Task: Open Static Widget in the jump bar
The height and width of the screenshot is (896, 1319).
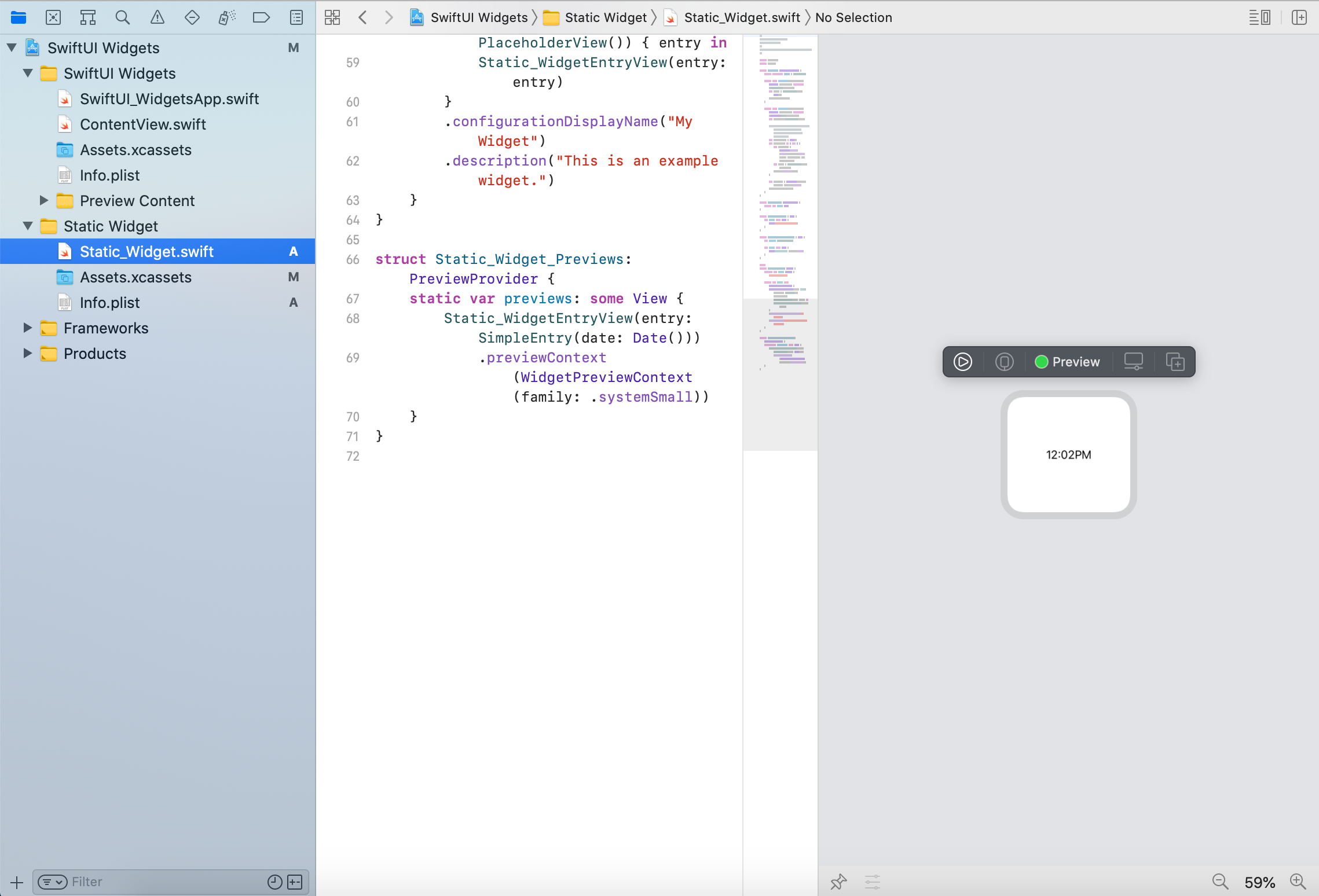Action: tap(606, 17)
